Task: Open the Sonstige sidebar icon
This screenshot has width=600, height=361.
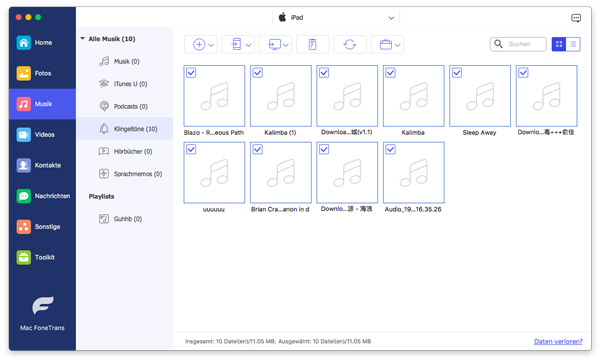Action: (24, 226)
